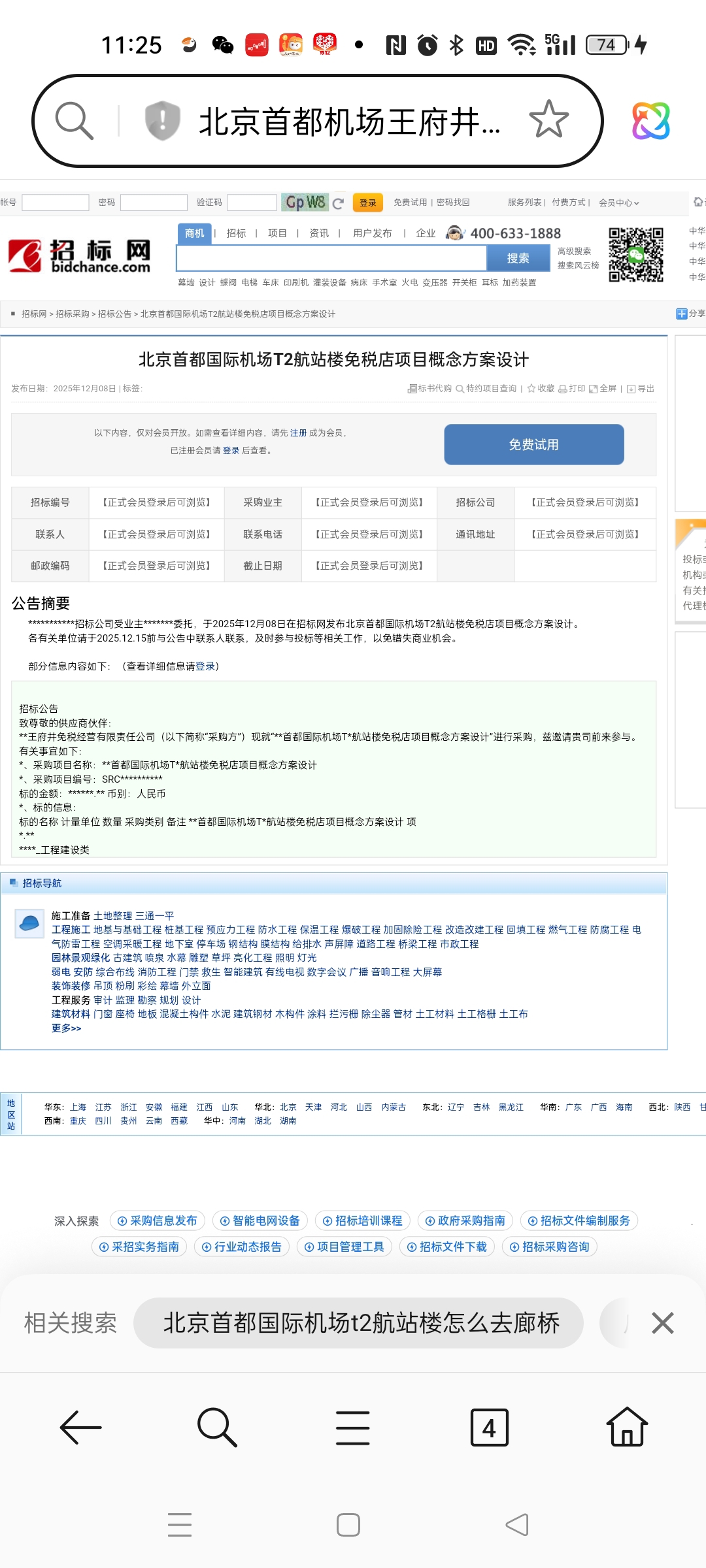Refresh the captcha image icon
The image size is (706, 1568).
point(338,203)
